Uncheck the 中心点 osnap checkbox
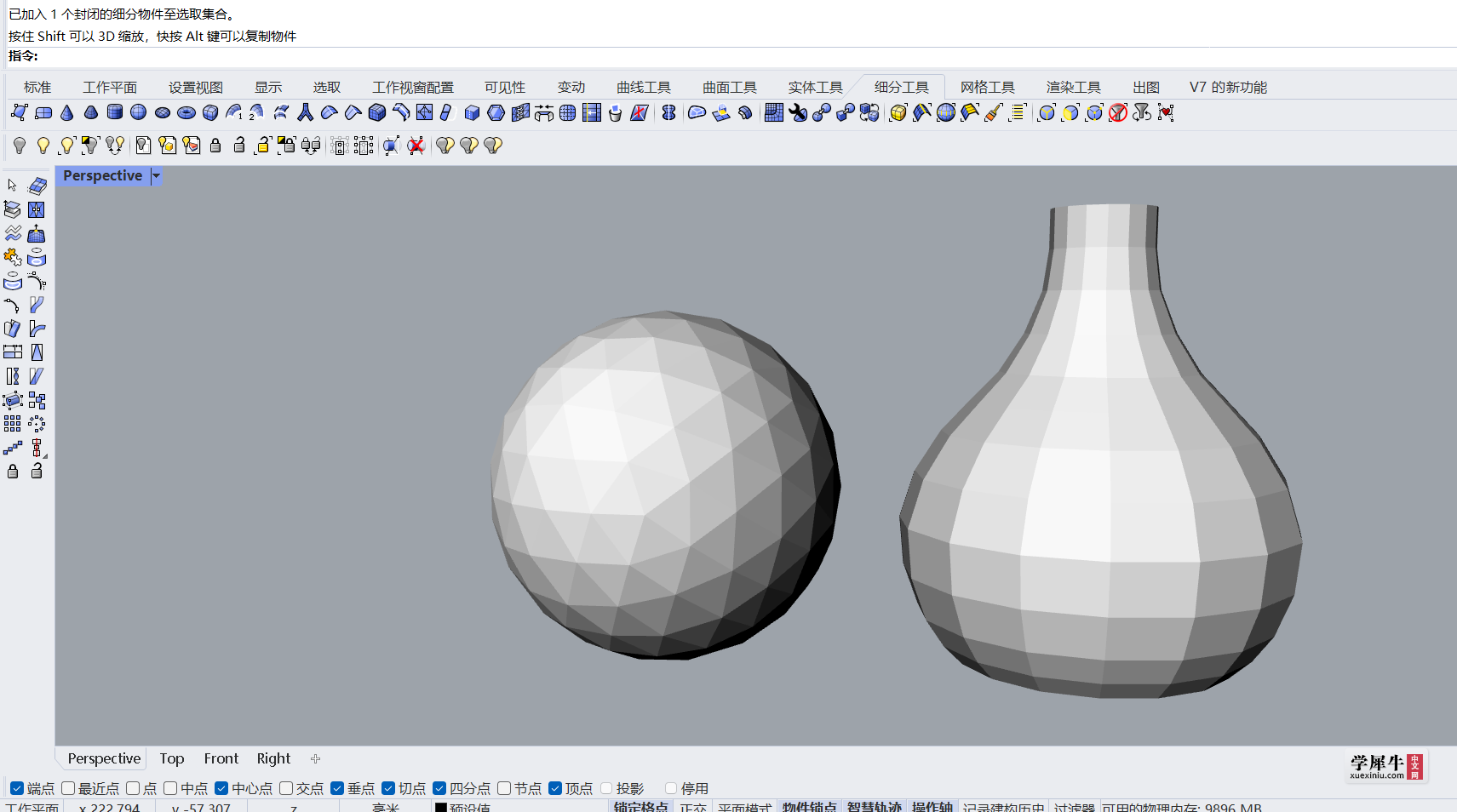1457x812 pixels. pyautogui.click(x=221, y=788)
